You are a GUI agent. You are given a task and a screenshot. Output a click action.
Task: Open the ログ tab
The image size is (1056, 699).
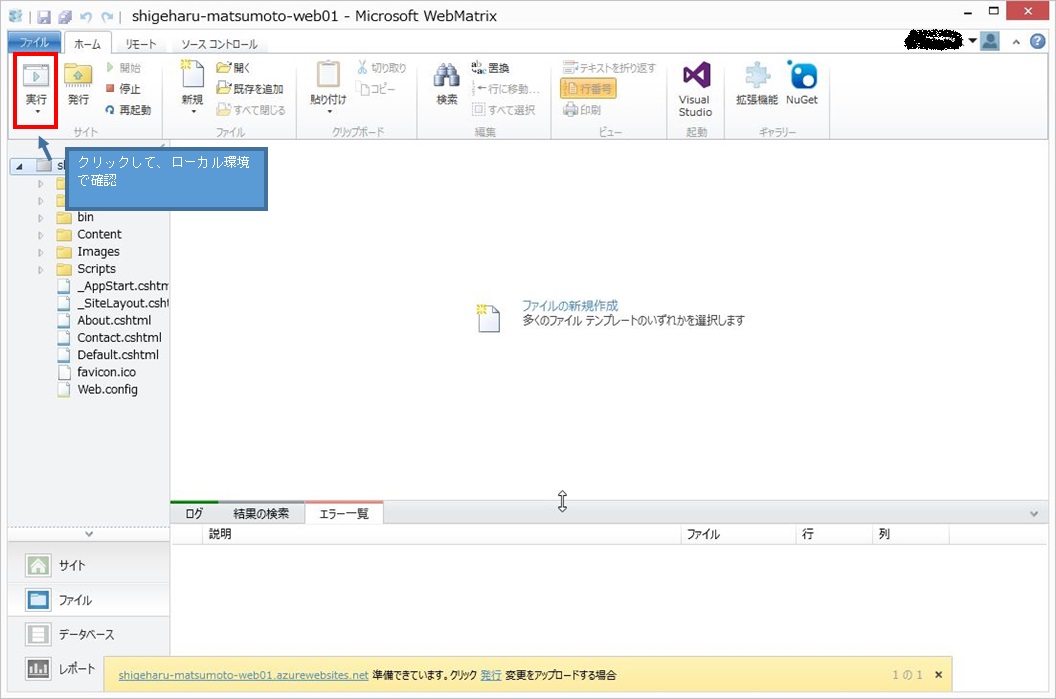coord(194,513)
